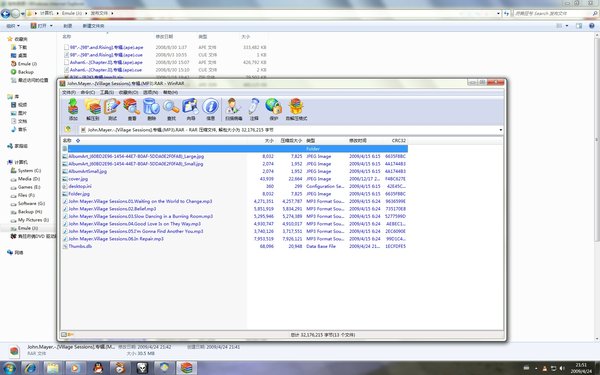The width and height of the screenshot is (600, 375).
Task: Select 03.Slow Dancing in a Burning Room.mp3
Action: click(x=140, y=216)
